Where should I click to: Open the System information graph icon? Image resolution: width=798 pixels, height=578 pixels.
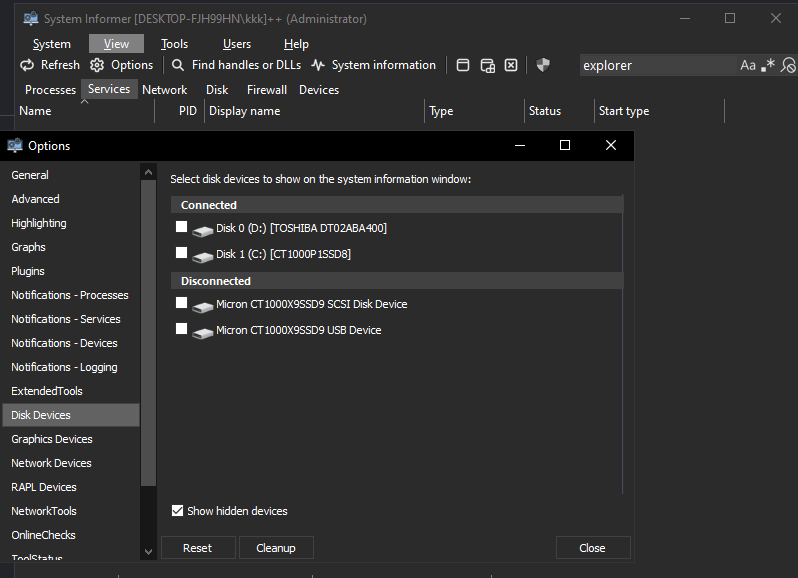(x=318, y=65)
